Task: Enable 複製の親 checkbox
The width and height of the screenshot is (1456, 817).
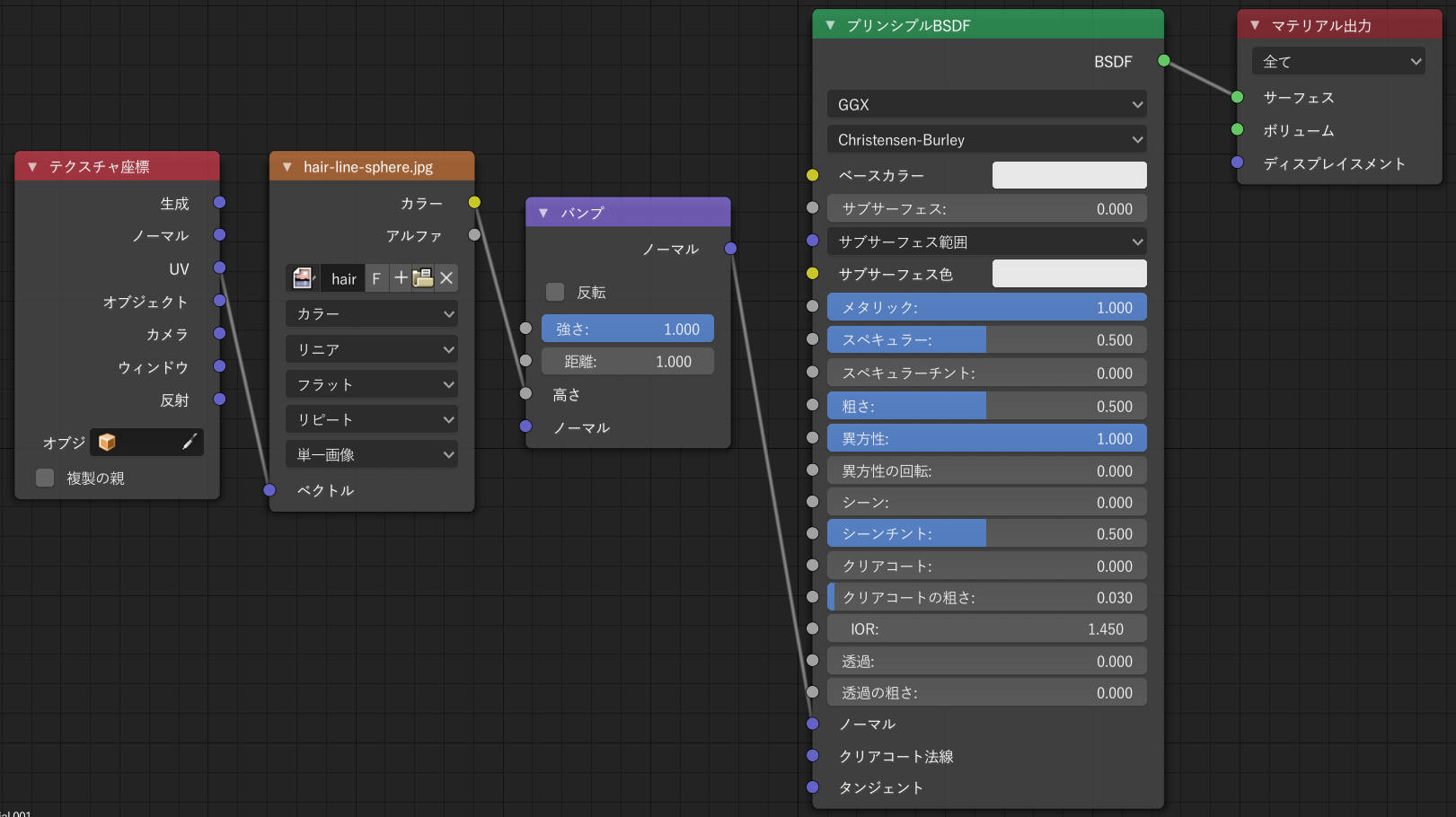Action: (45, 478)
